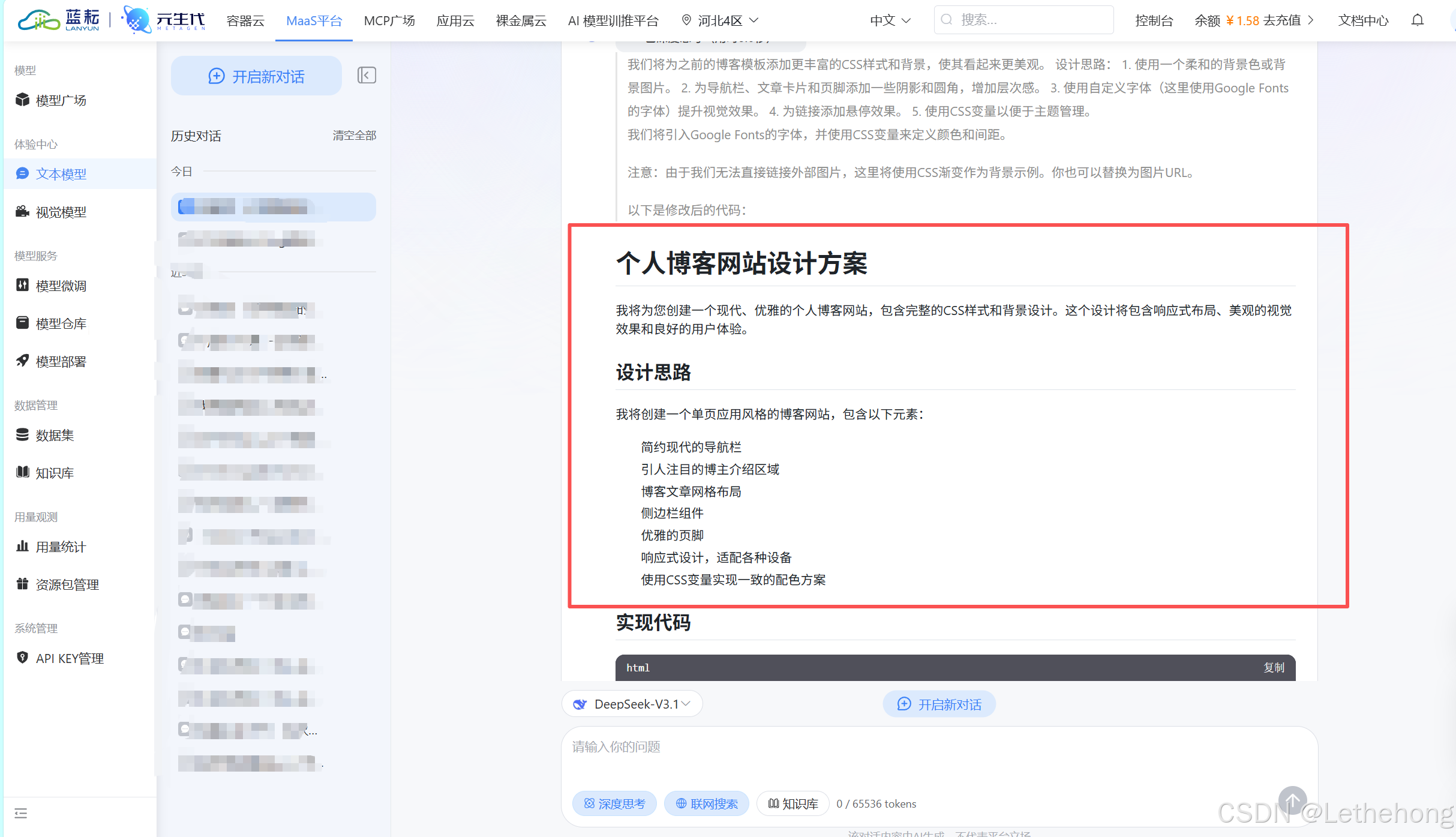Click the send arrow button

(1293, 800)
